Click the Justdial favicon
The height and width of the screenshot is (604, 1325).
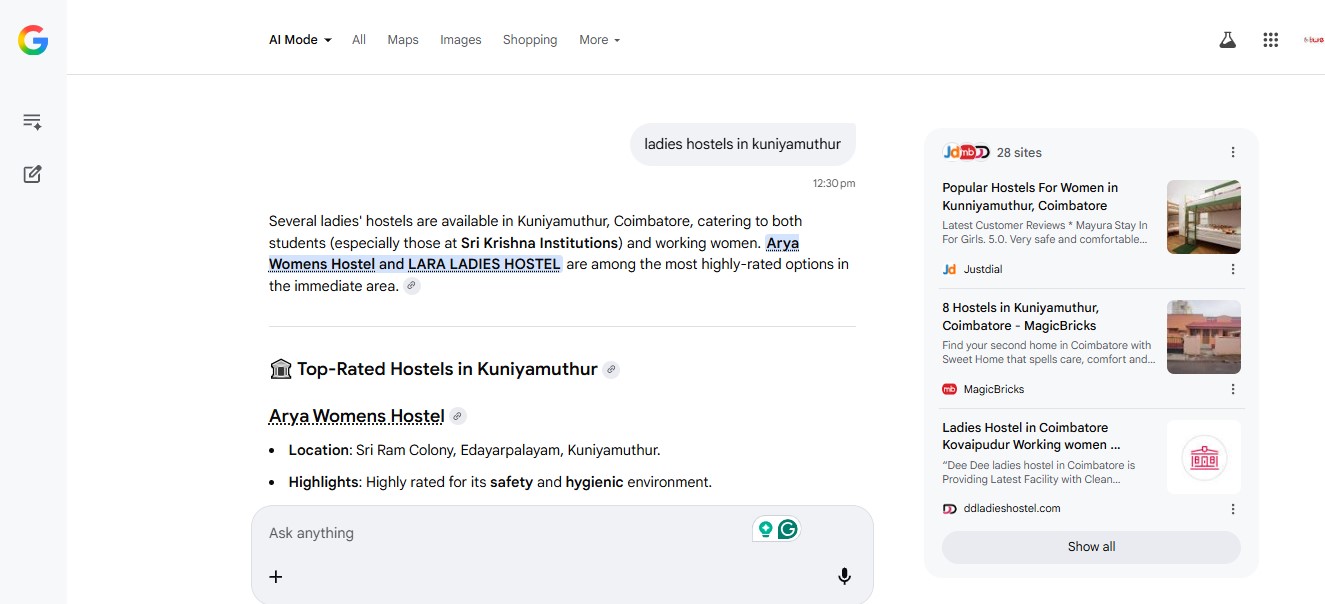tap(950, 269)
